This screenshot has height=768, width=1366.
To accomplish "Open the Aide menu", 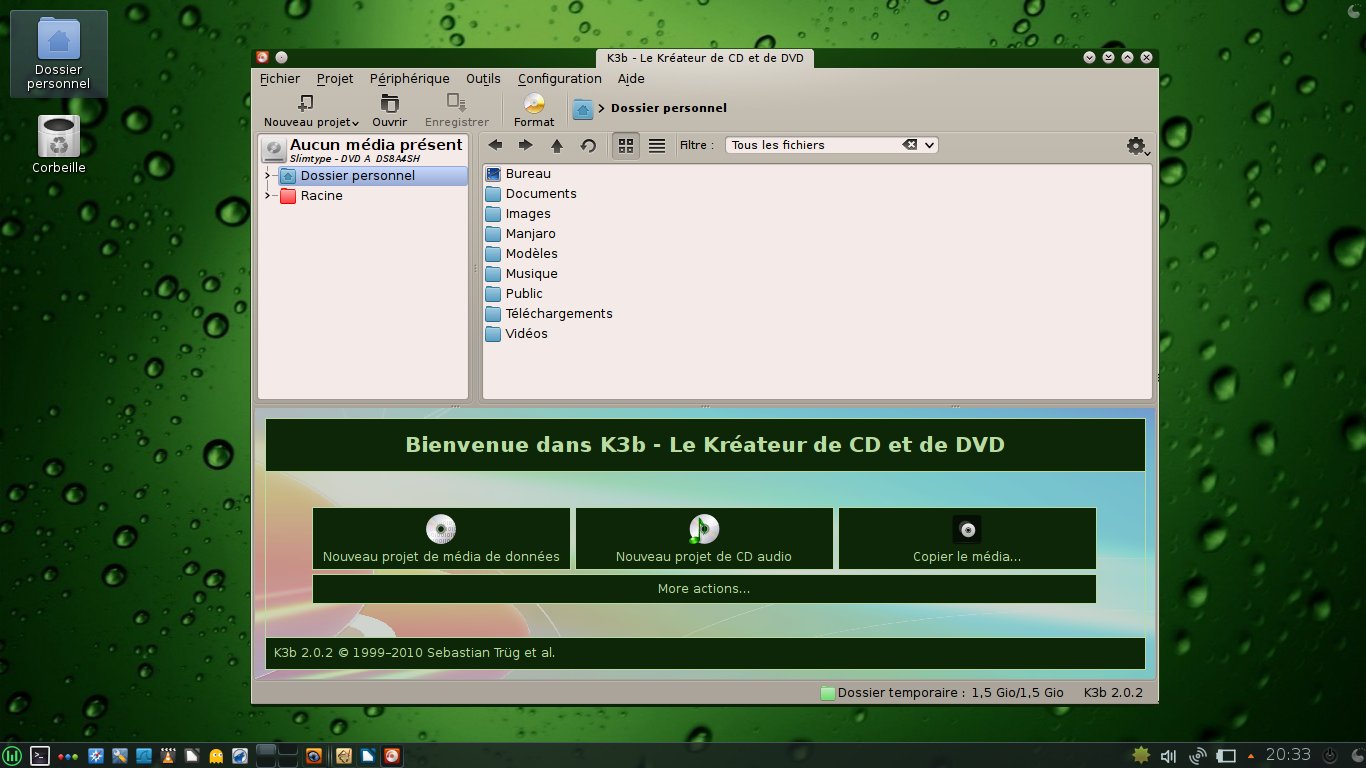I will tap(631, 79).
